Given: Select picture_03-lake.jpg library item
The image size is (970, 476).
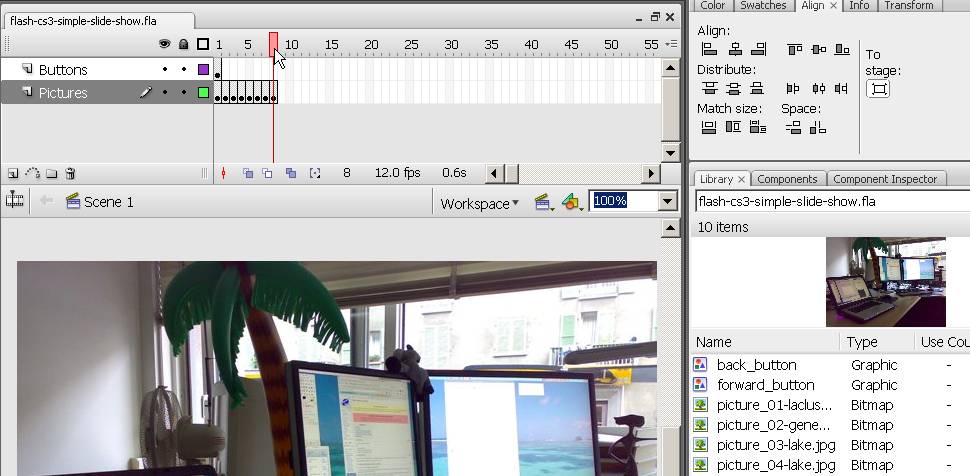Looking at the screenshot, I should [776, 445].
